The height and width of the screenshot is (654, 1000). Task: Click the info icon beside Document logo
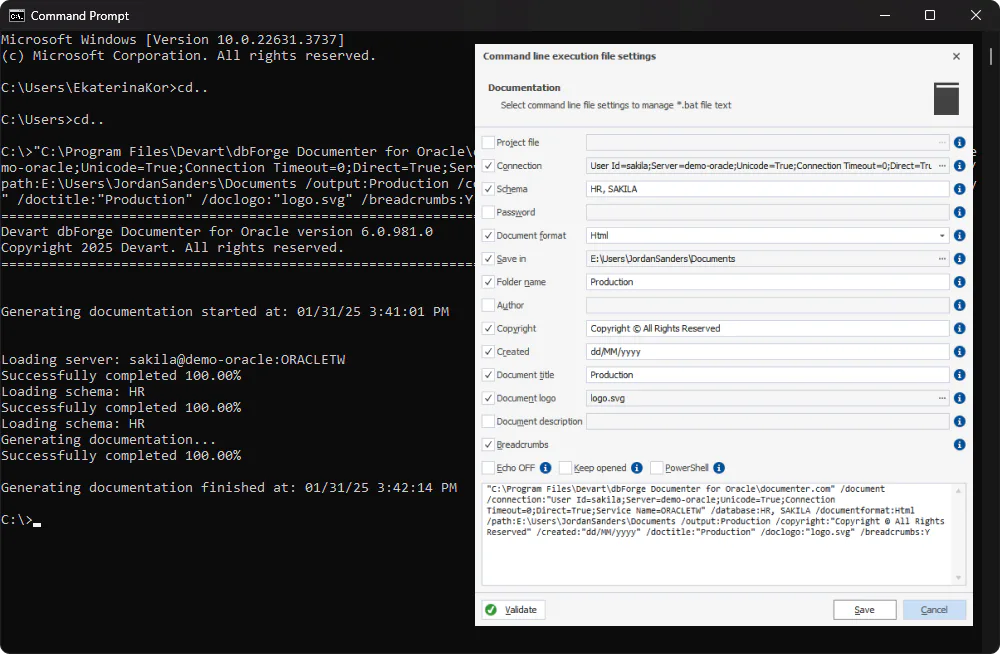[959, 398]
